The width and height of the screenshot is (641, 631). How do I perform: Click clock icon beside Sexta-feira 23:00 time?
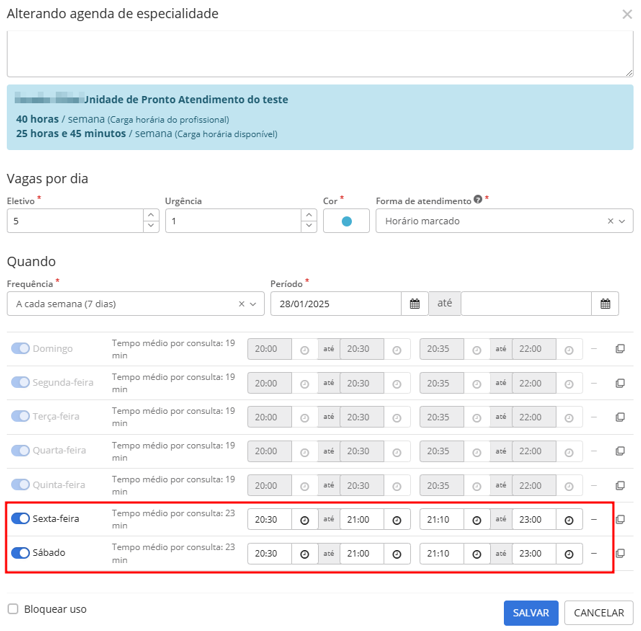(x=569, y=520)
